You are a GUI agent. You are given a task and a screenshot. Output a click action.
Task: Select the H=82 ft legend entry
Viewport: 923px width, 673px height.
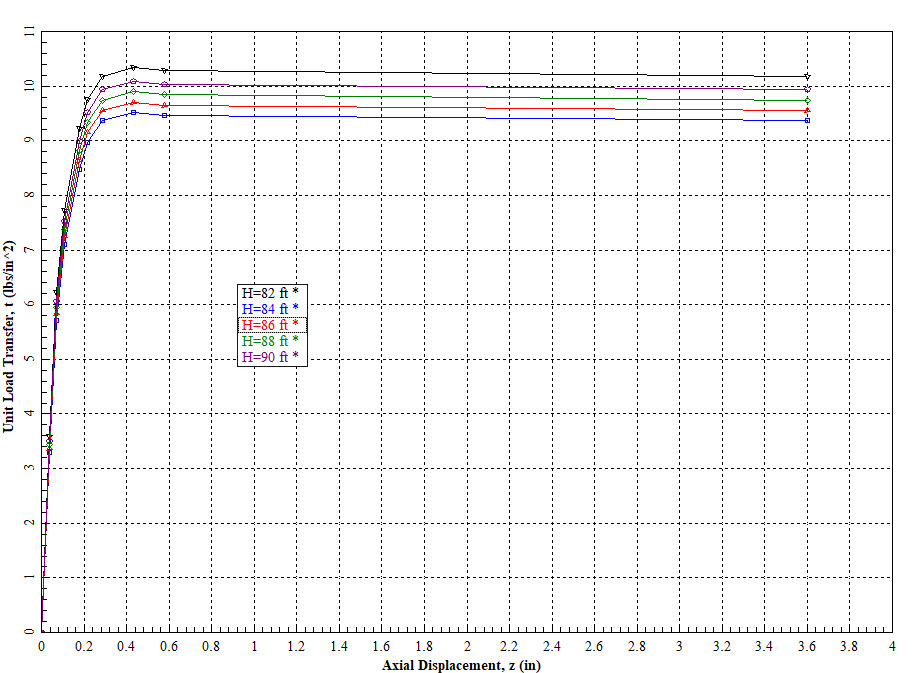click(x=268, y=293)
